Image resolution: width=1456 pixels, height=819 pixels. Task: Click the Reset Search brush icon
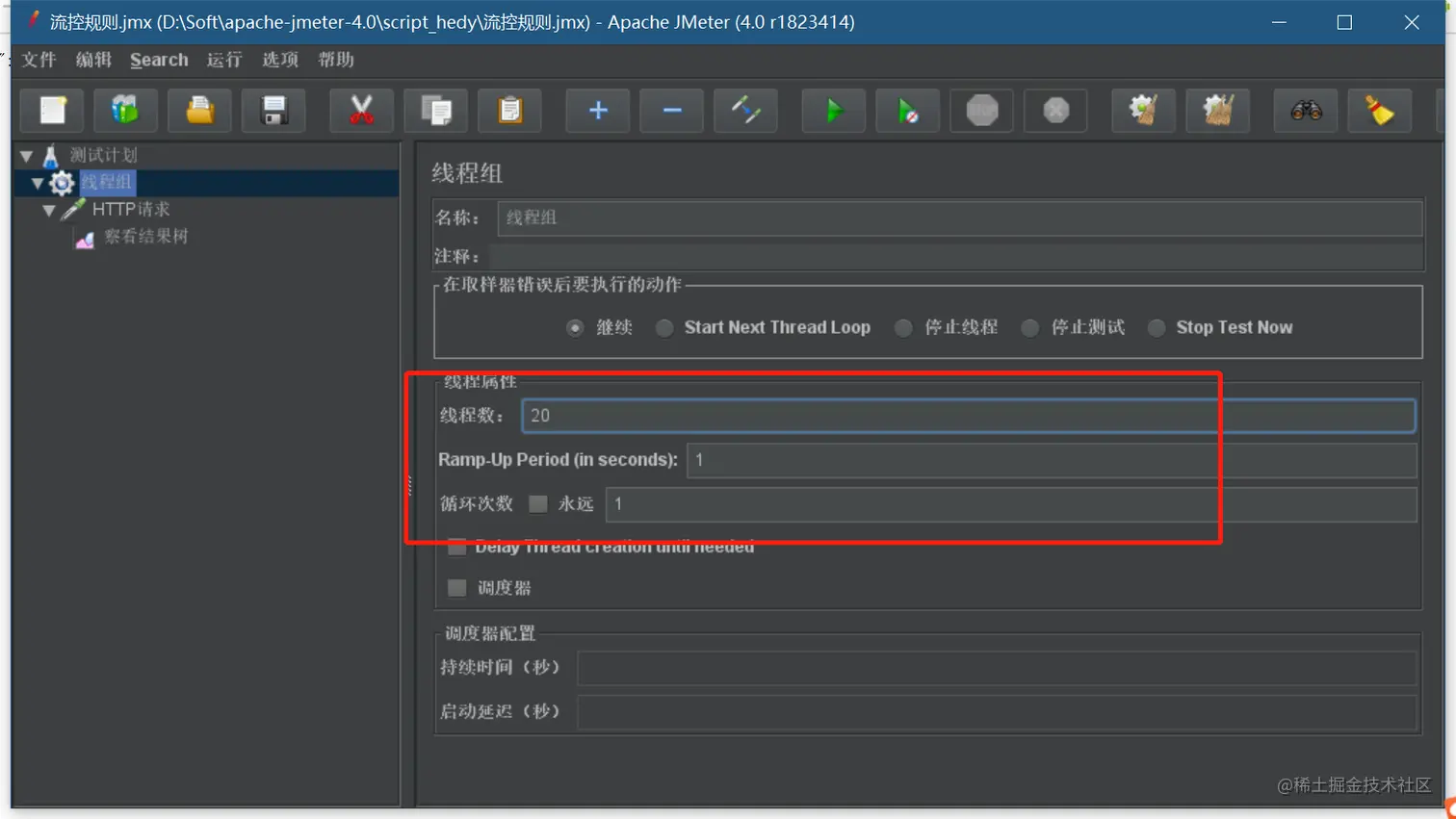pyautogui.click(x=1380, y=111)
